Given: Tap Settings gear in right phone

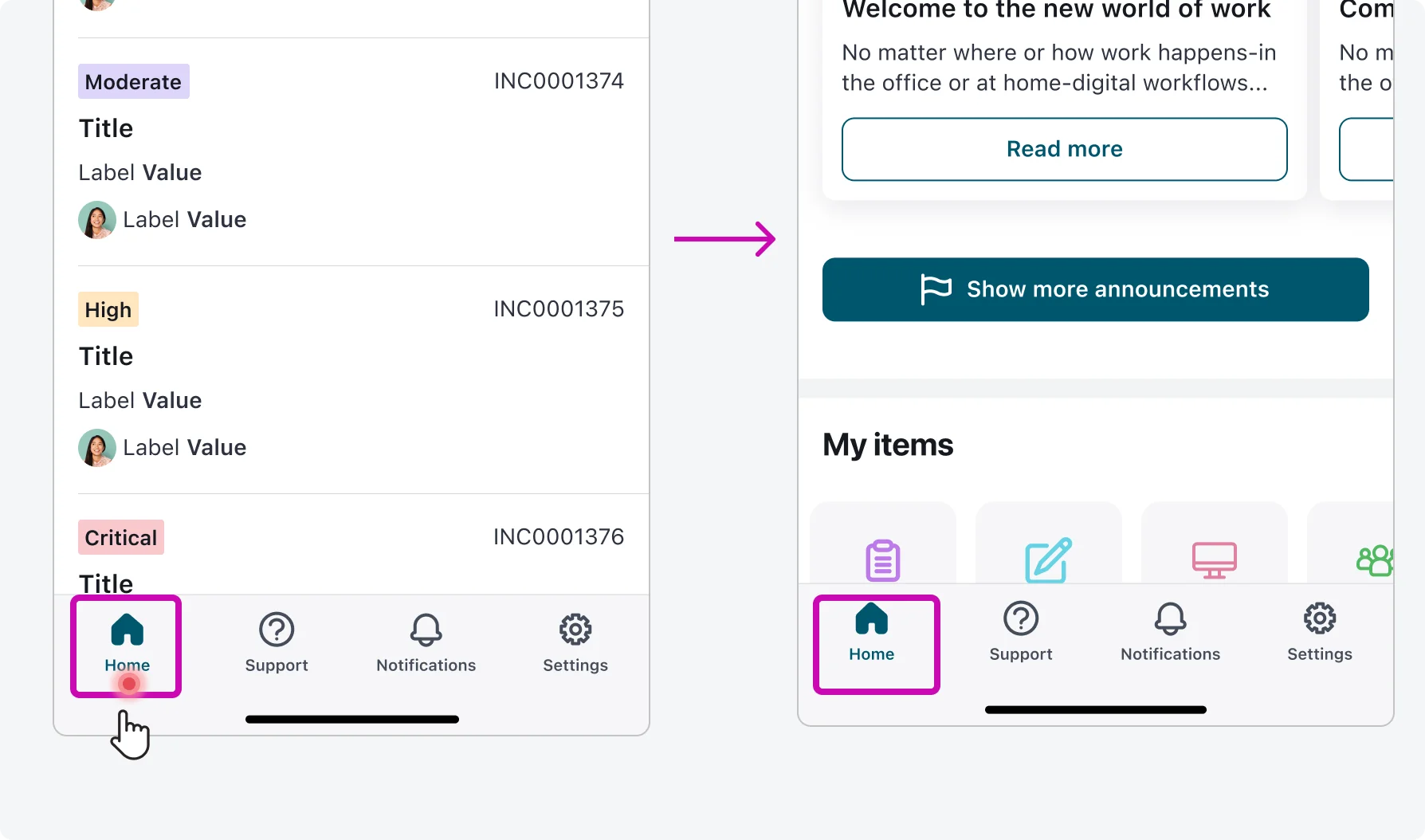Looking at the screenshot, I should pyautogui.click(x=1320, y=619).
